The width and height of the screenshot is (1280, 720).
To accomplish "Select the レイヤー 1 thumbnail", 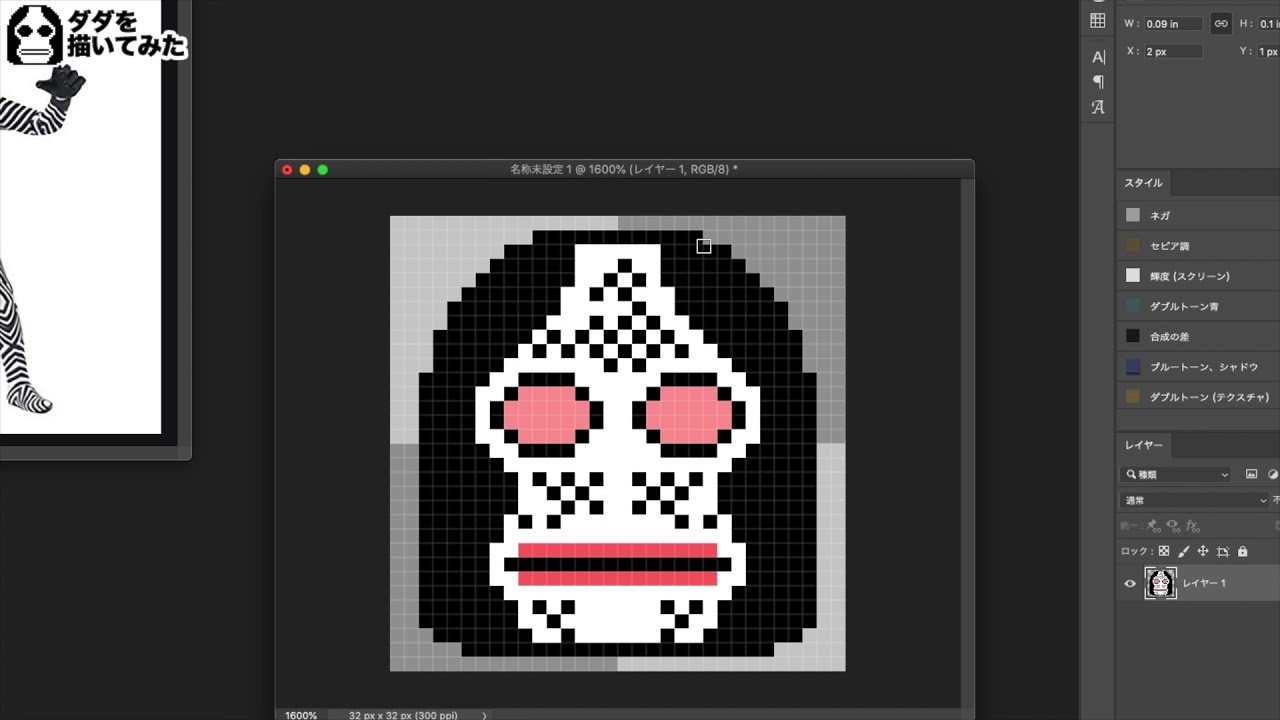I will [1160, 583].
